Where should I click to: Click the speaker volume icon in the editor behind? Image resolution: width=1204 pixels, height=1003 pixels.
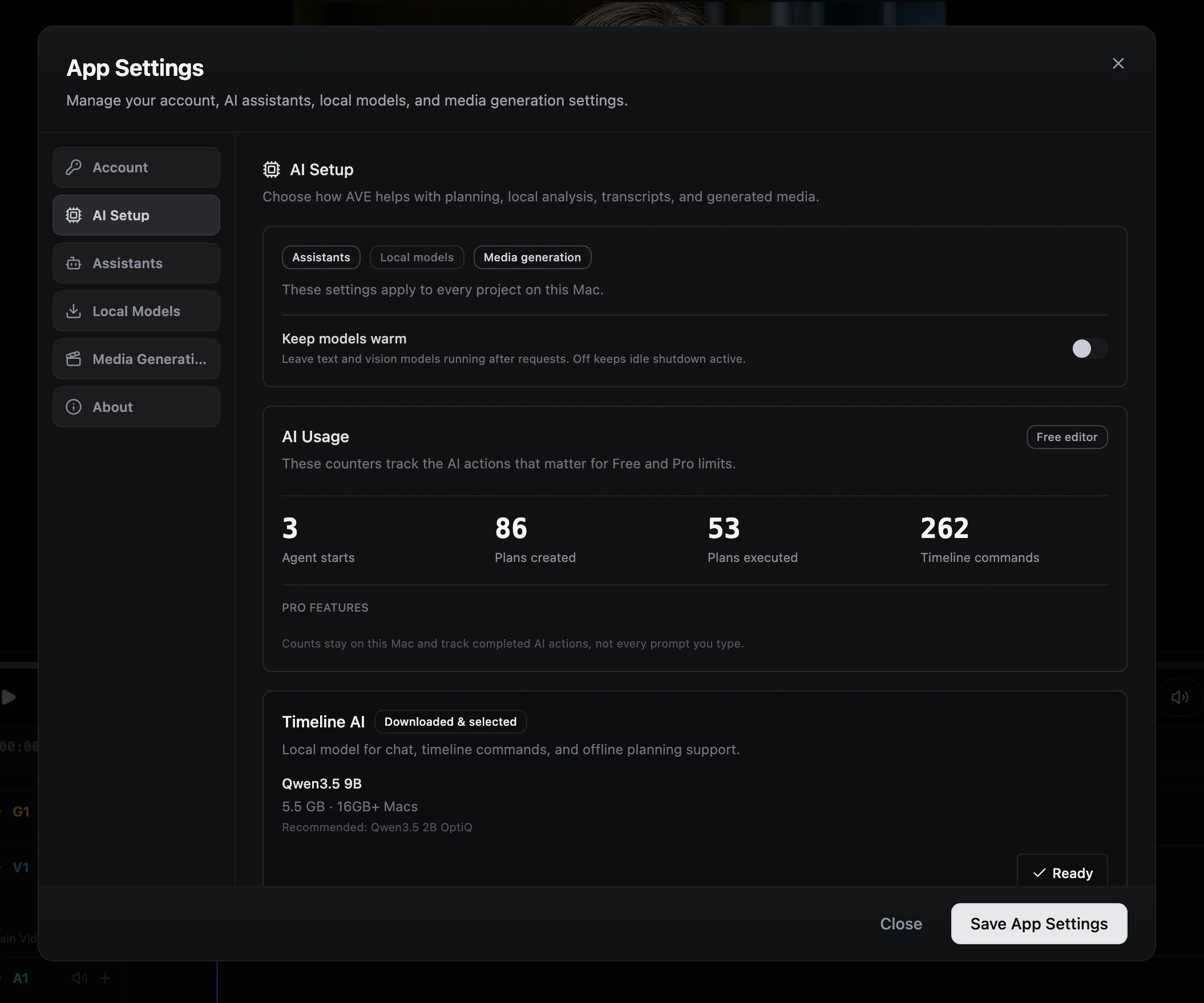(1179, 697)
